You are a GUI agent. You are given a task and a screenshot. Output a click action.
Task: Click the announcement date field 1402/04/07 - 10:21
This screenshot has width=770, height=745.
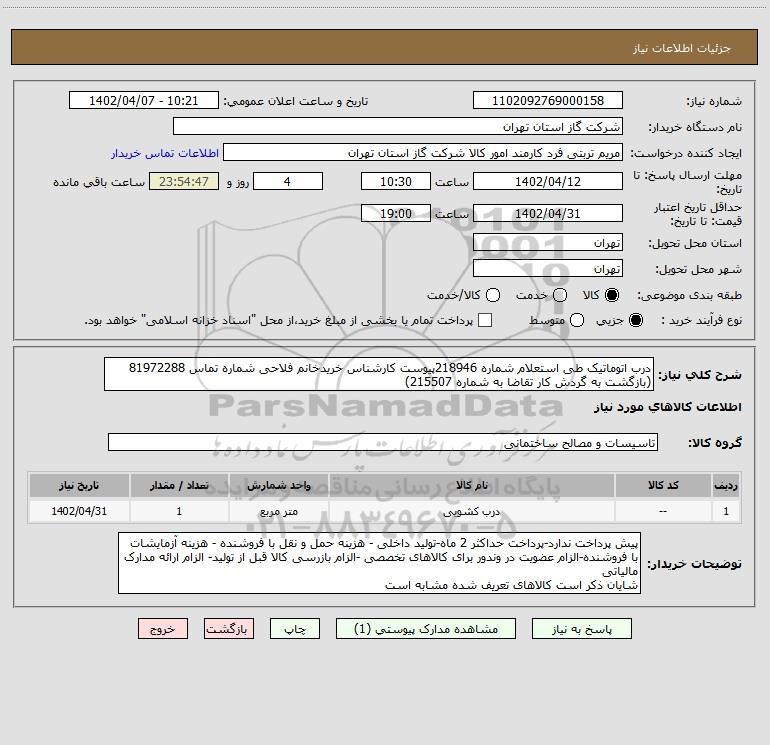coord(144,101)
